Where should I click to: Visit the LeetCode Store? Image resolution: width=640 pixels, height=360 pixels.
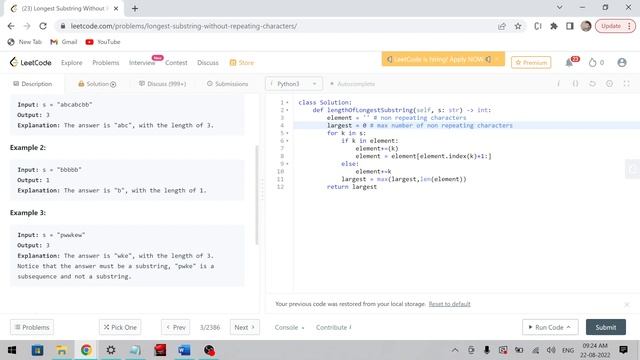pyautogui.click(x=242, y=62)
